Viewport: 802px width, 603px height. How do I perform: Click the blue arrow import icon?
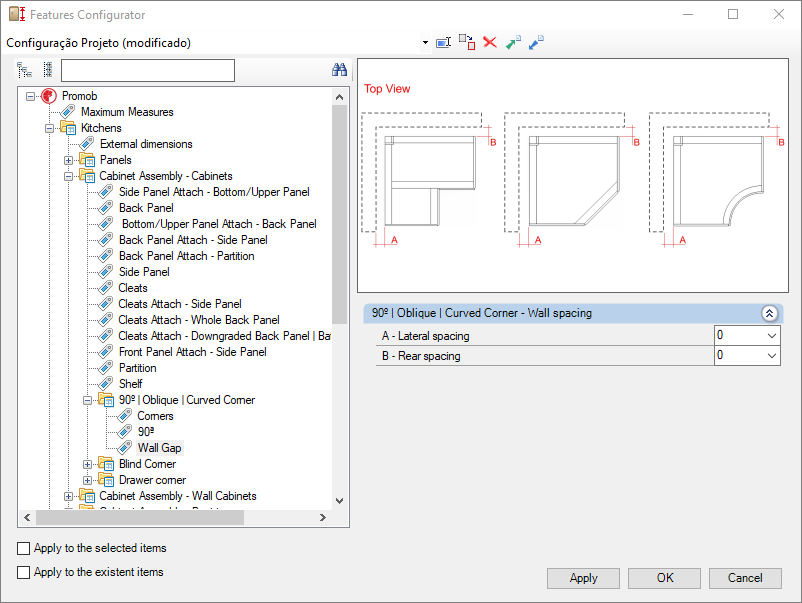click(536, 42)
